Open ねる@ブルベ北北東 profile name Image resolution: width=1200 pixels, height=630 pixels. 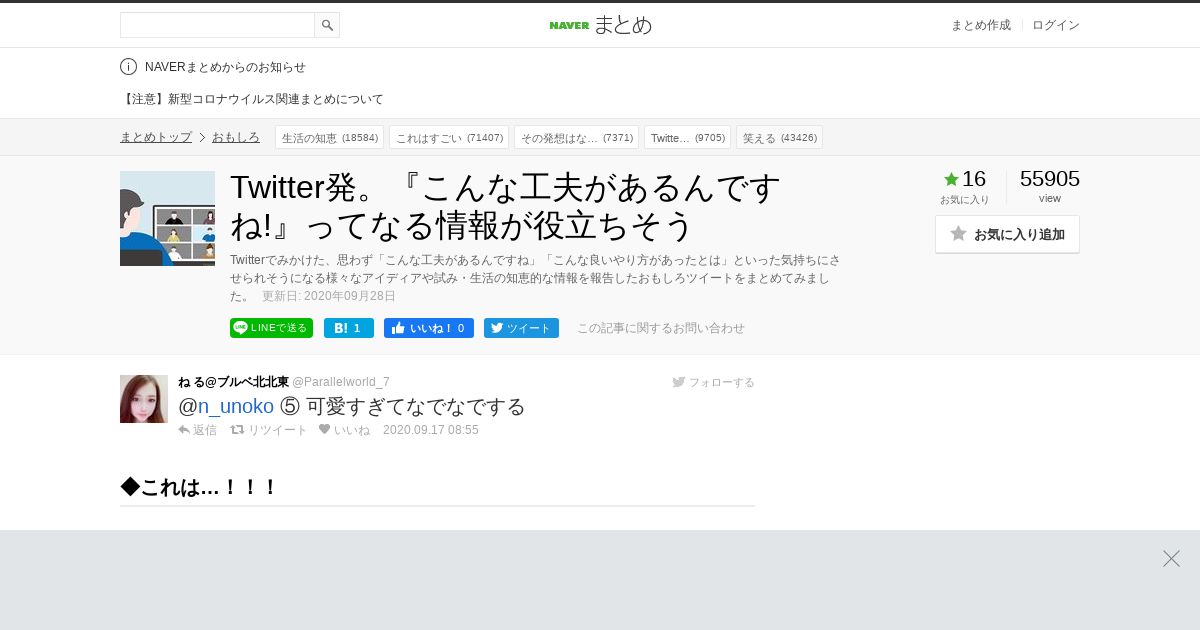point(233,382)
